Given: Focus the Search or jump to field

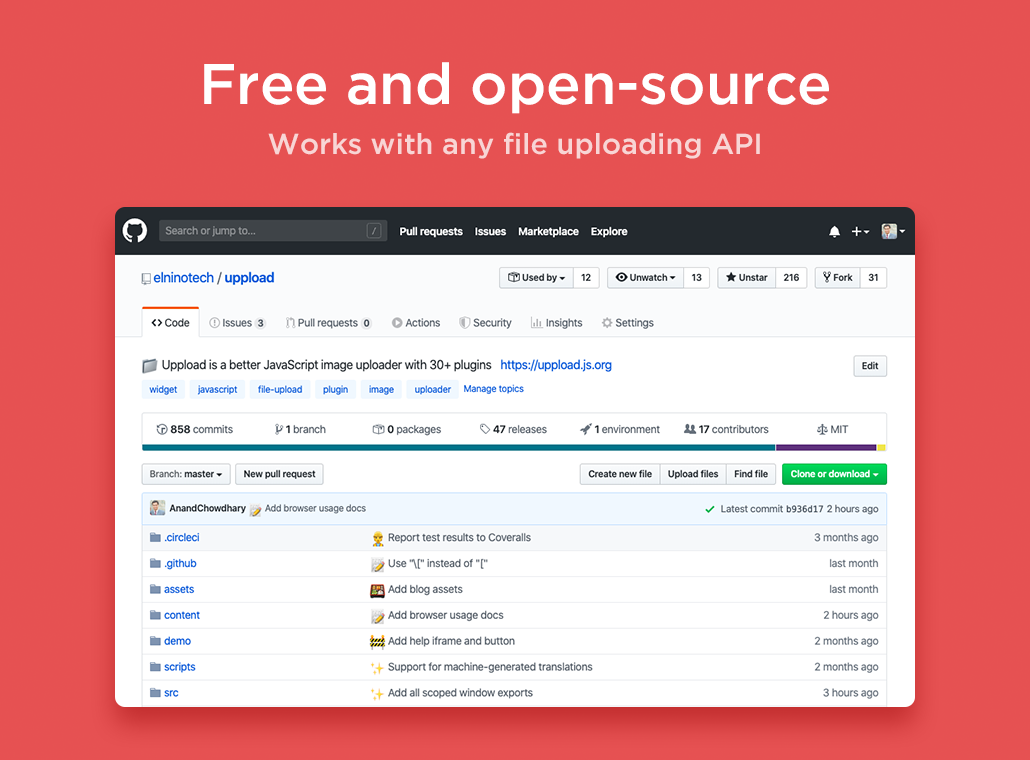Looking at the screenshot, I should [273, 231].
